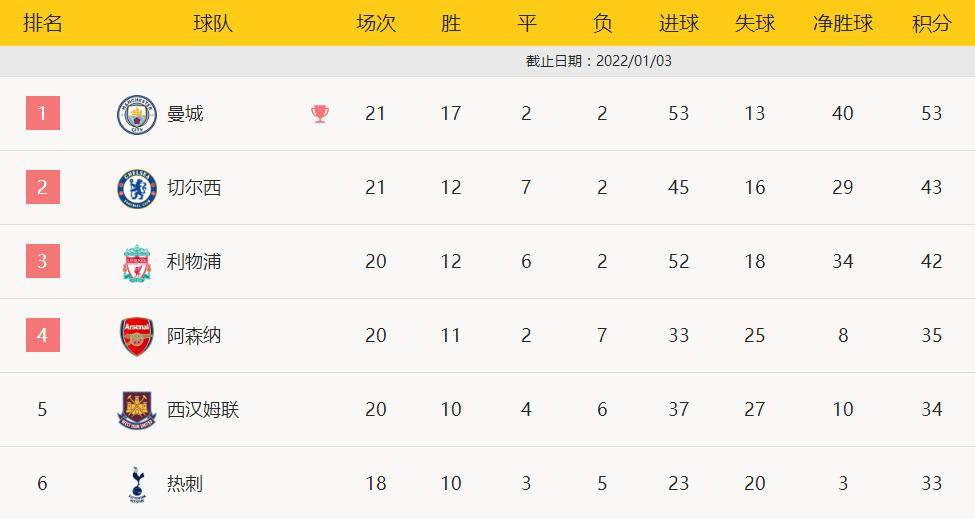Click the Liverpool club crest
The height and width of the screenshot is (519, 975).
pyautogui.click(x=137, y=262)
